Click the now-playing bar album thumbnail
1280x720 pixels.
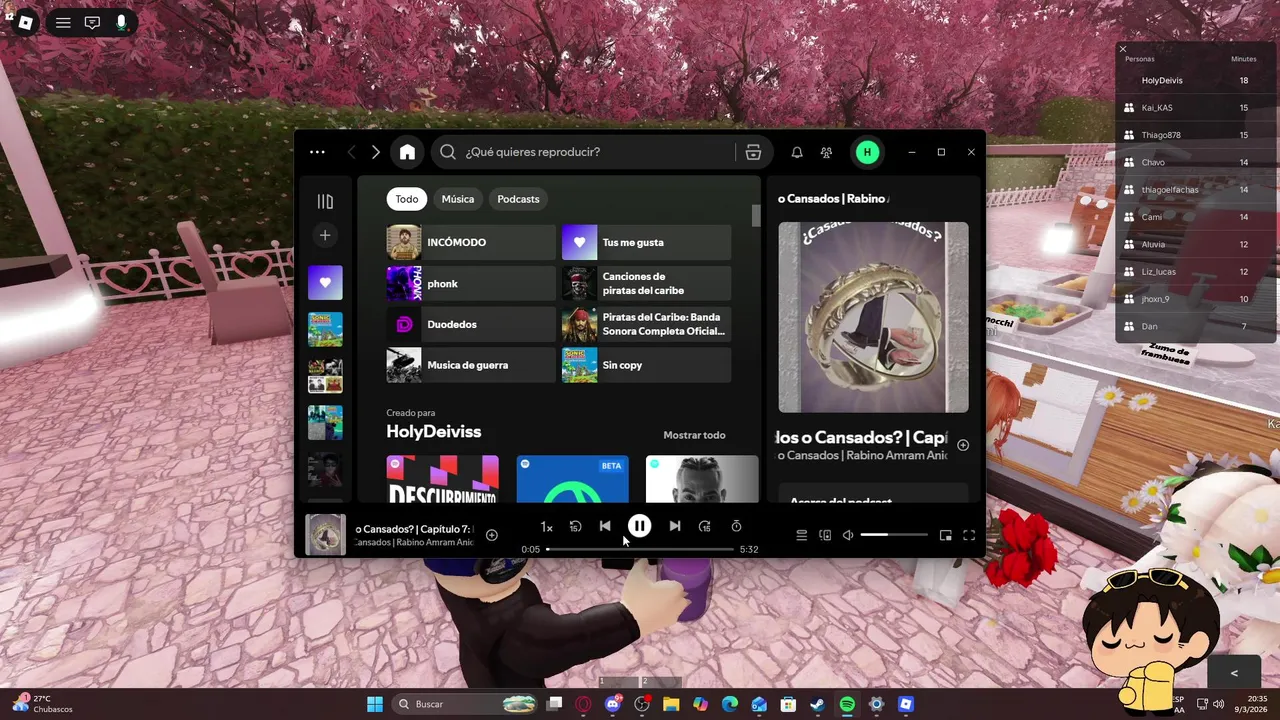(x=325, y=534)
